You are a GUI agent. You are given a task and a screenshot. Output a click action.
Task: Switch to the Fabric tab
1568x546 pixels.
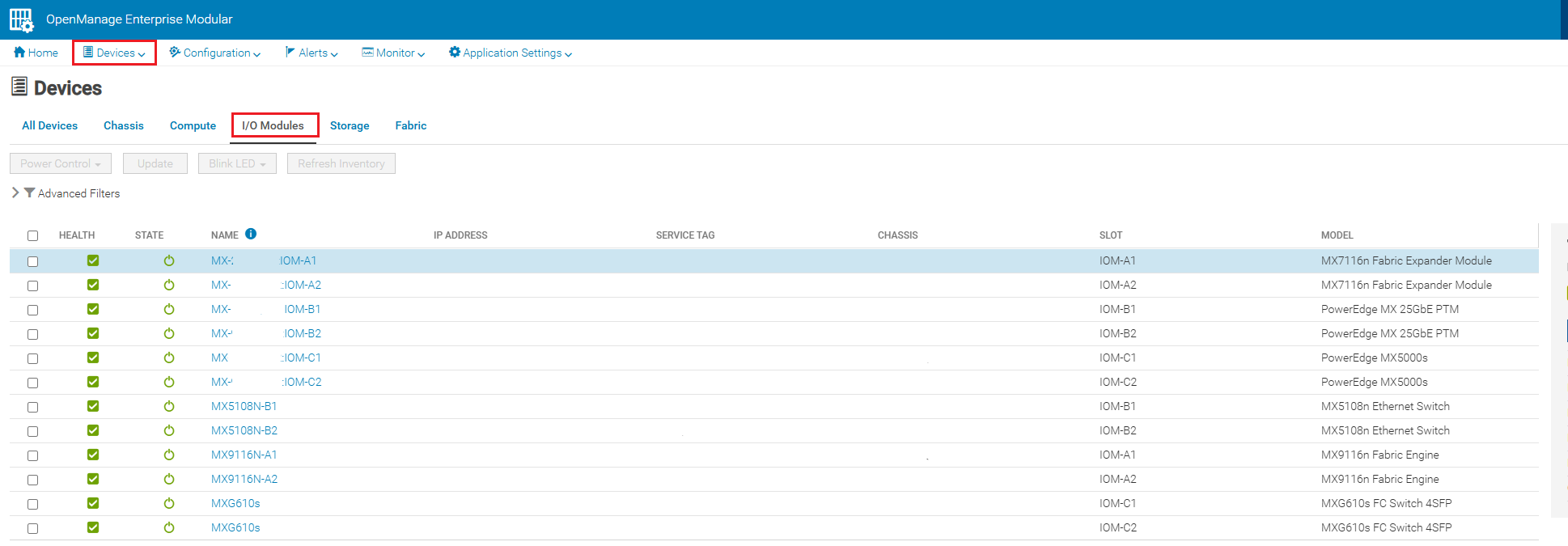[x=410, y=125]
